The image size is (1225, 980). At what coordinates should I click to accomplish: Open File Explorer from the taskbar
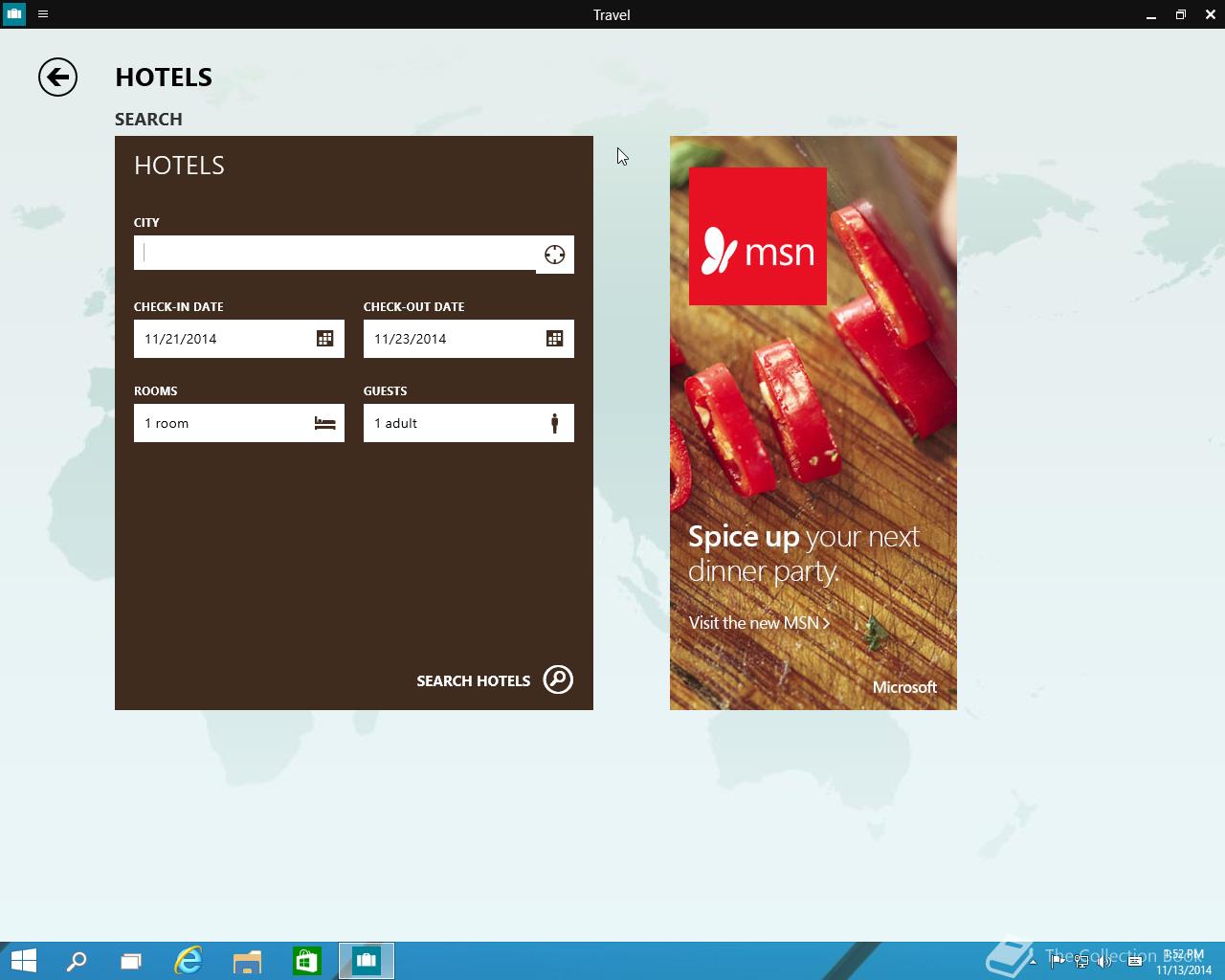248,961
